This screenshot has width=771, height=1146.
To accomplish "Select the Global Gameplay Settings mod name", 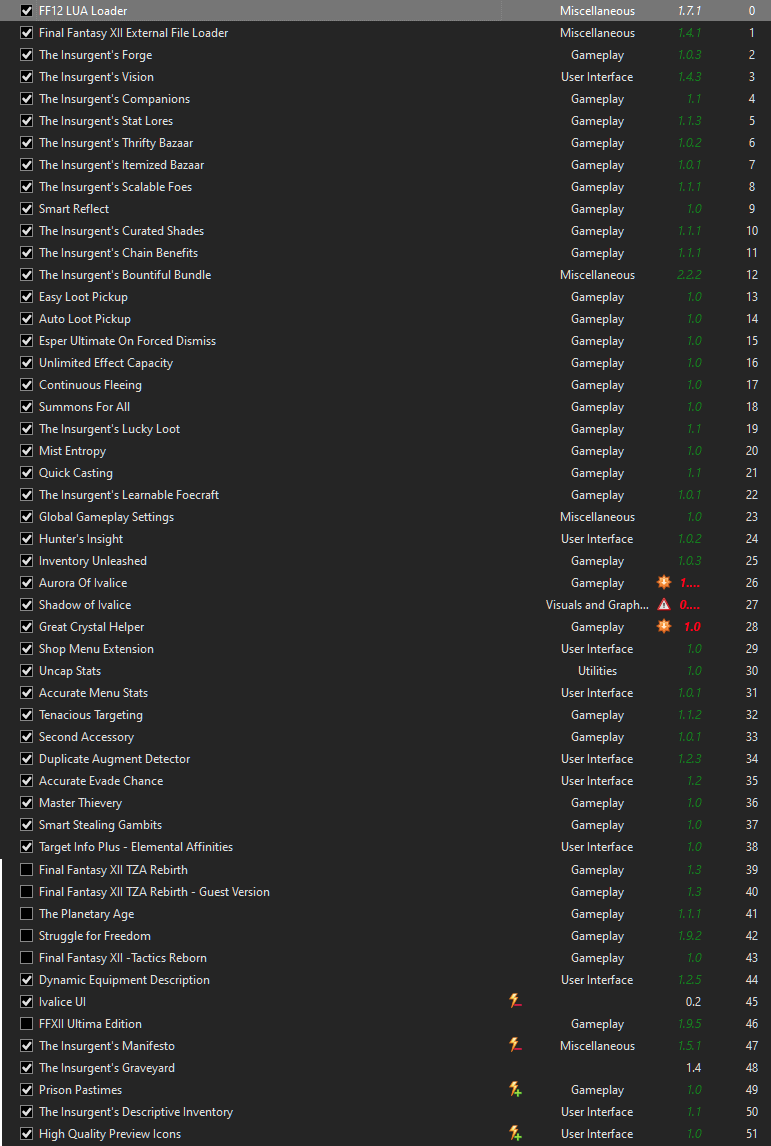I will (x=107, y=517).
